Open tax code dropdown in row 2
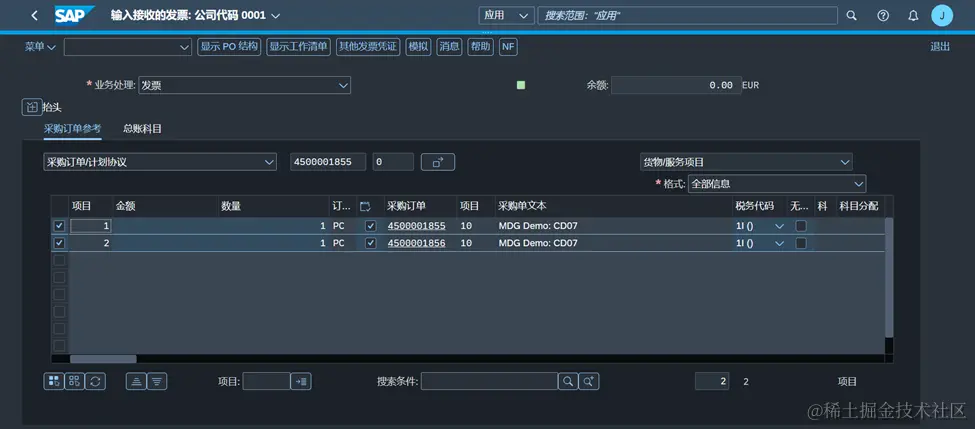This screenshot has width=975, height=429. (x=779, y=244)
